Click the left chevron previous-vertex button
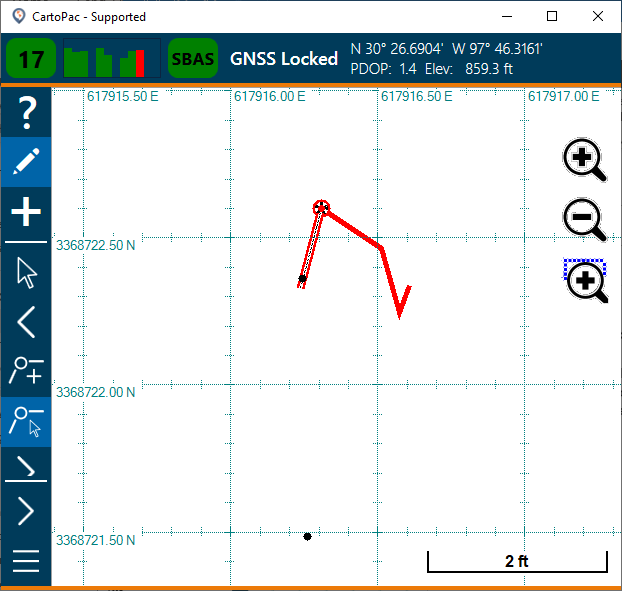Image resolution: width=622 pixels, height=591 pixels. coord(26,322)
